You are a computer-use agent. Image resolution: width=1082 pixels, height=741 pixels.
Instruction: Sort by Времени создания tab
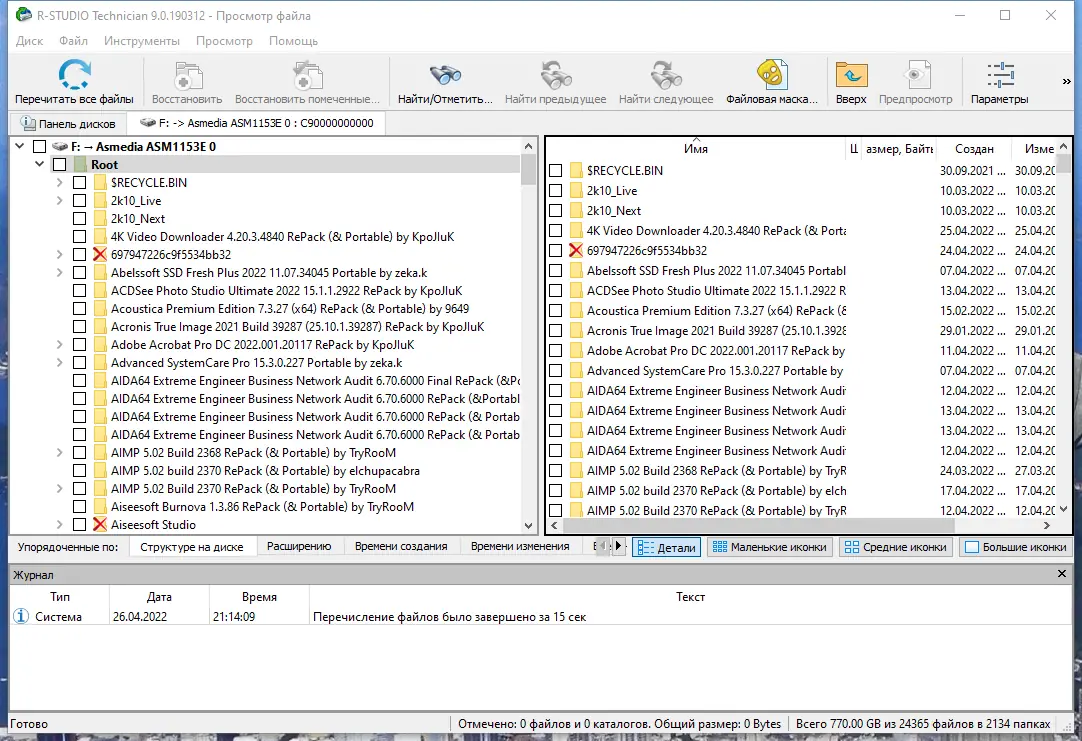coord(401,546)
